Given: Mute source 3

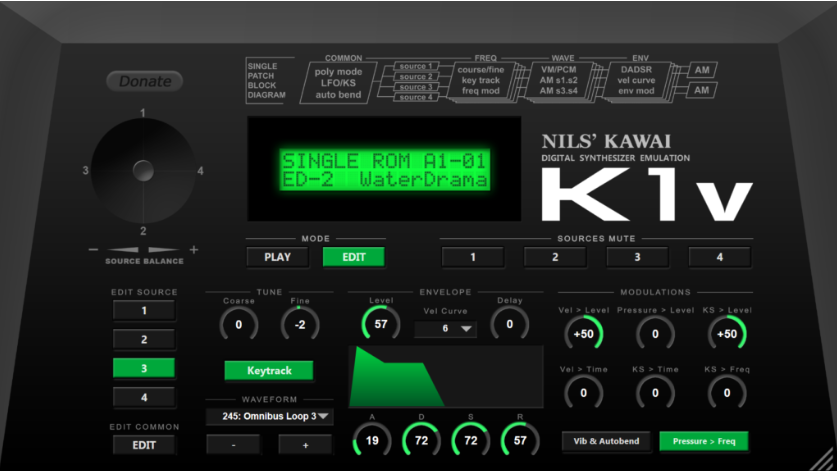Looking at the screenshot, I should [x=637, y=257].
